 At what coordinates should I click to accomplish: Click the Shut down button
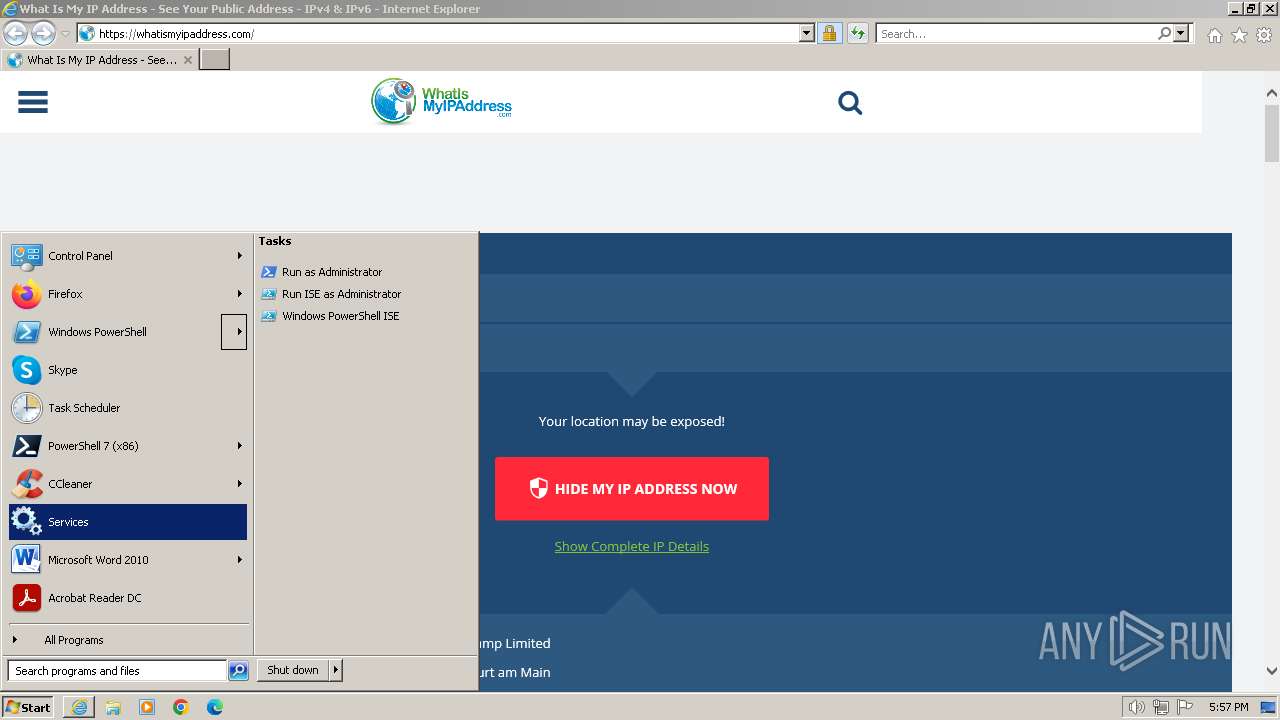point(293,670)
